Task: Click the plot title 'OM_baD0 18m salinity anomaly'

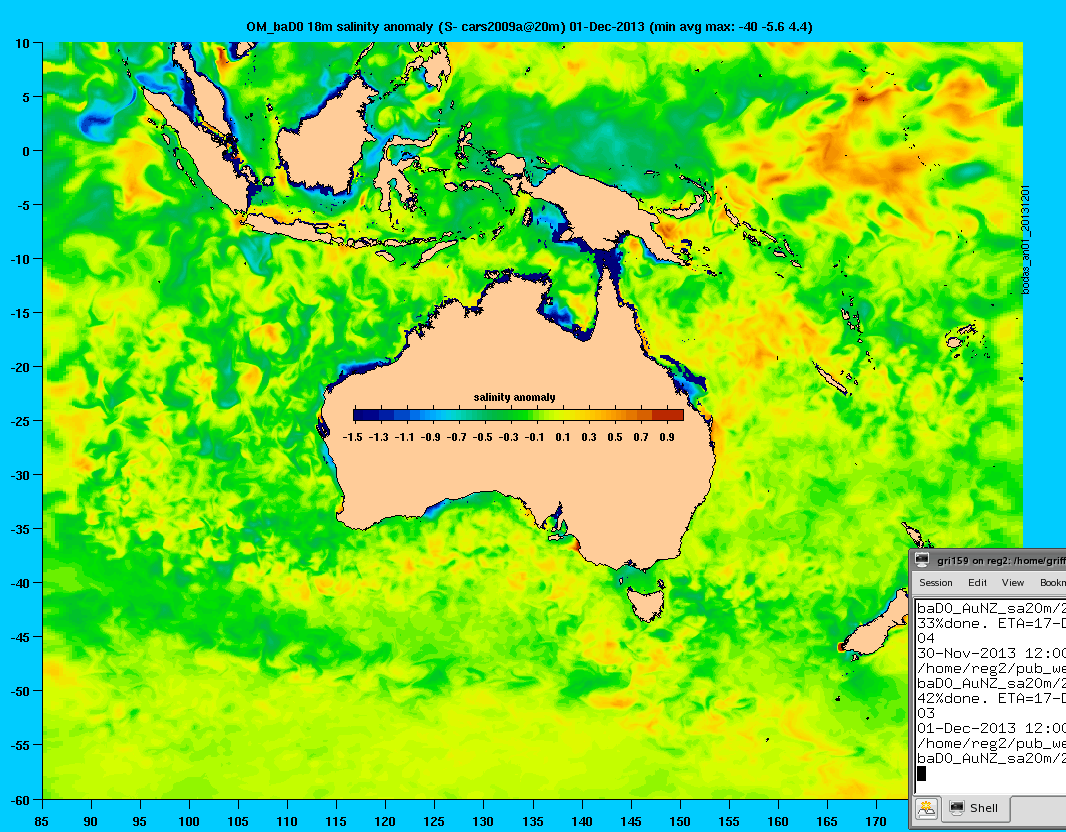Action: [x=339, y=27]
